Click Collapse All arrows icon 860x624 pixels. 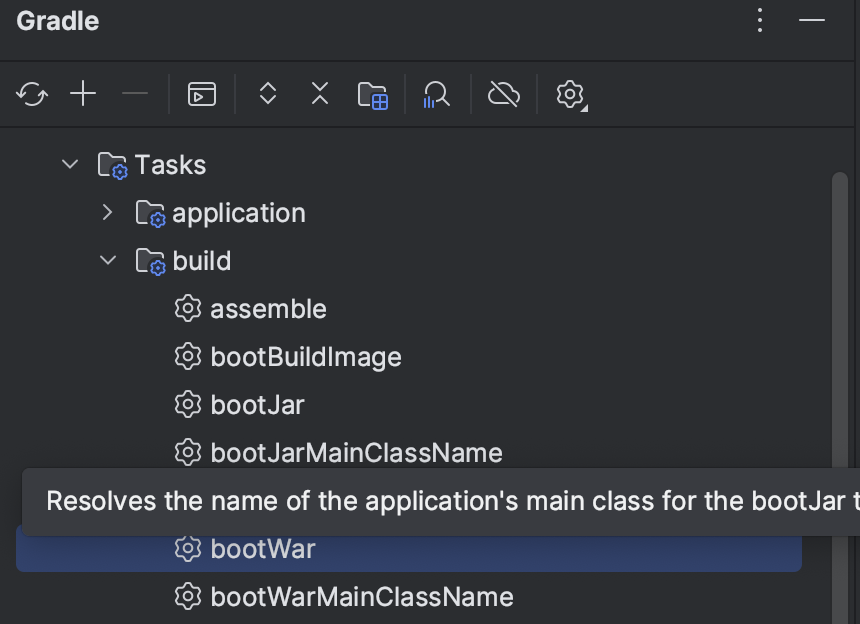320,93
